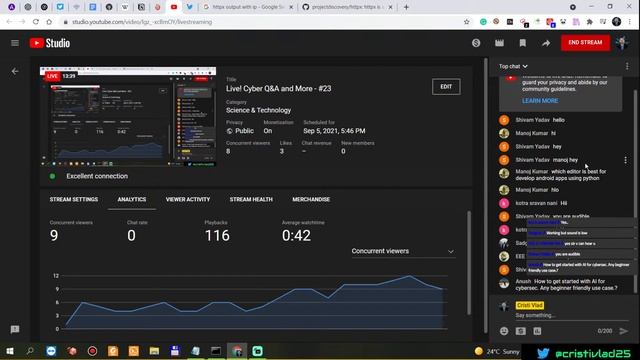The width and height of the screenshot is (640, 360).
Task: Click the browser back arrow
Action: (x=9, y=22)
